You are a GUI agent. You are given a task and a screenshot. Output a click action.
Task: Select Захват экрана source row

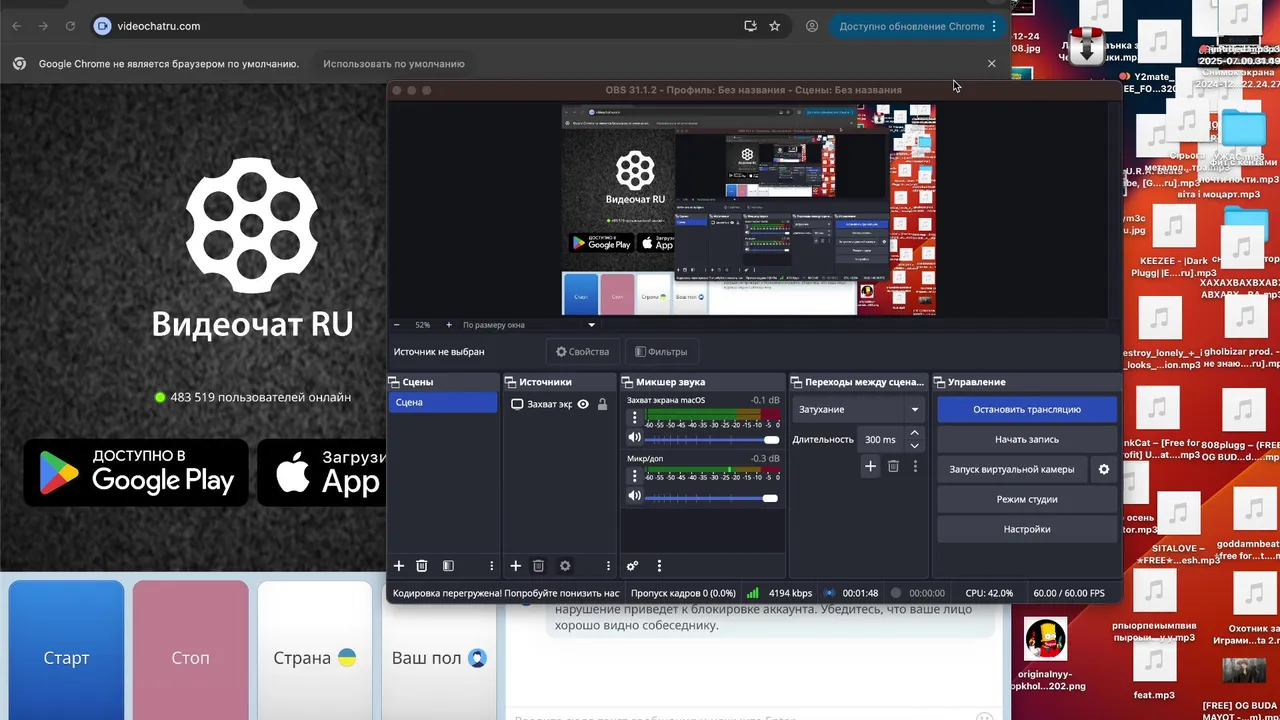(x=559, y=404)
